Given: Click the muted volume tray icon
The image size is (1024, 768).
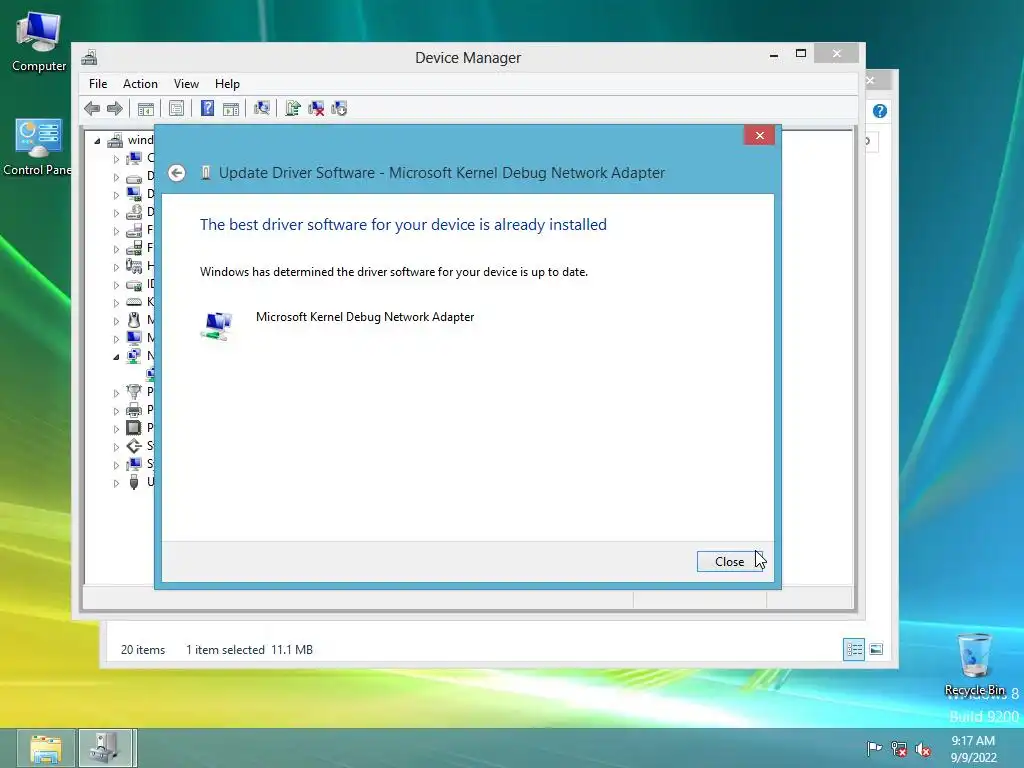Looking at the screenshot, I should 923,749.
